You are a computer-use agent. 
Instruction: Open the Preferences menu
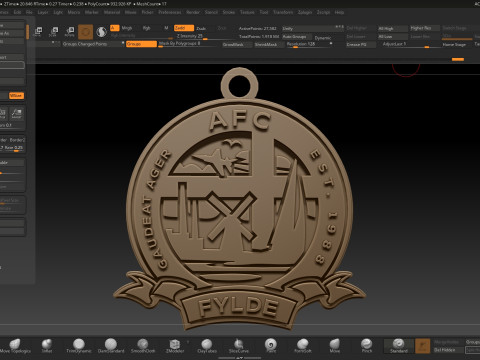click(x=170, y=12)
